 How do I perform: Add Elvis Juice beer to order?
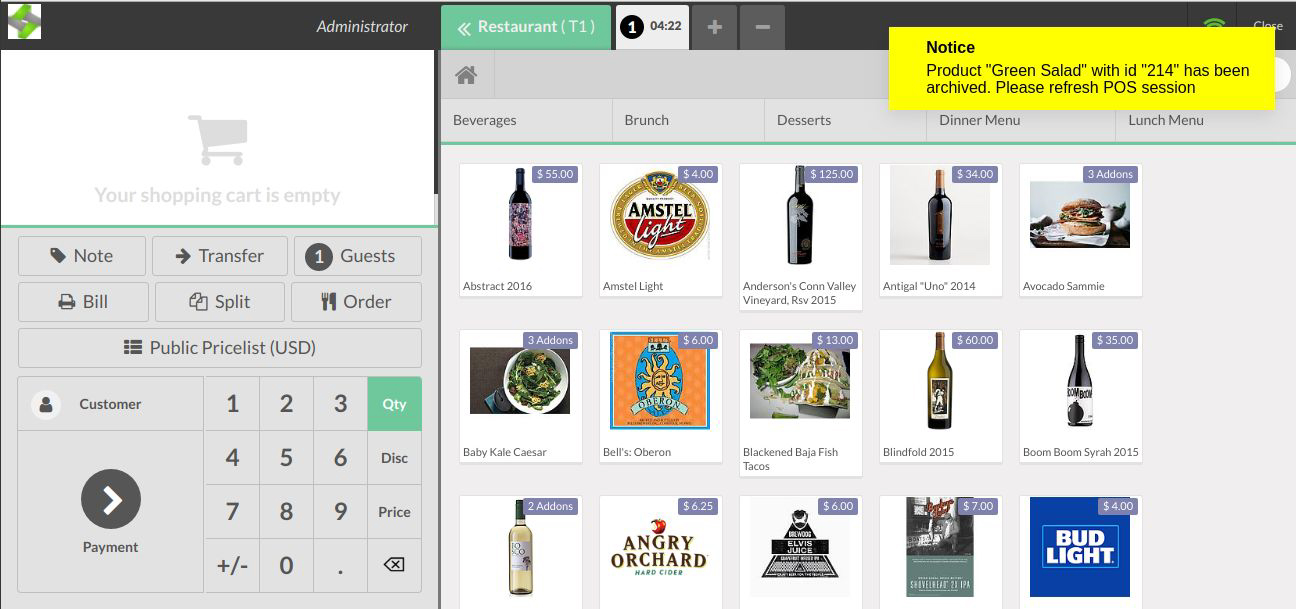(801, 552)
